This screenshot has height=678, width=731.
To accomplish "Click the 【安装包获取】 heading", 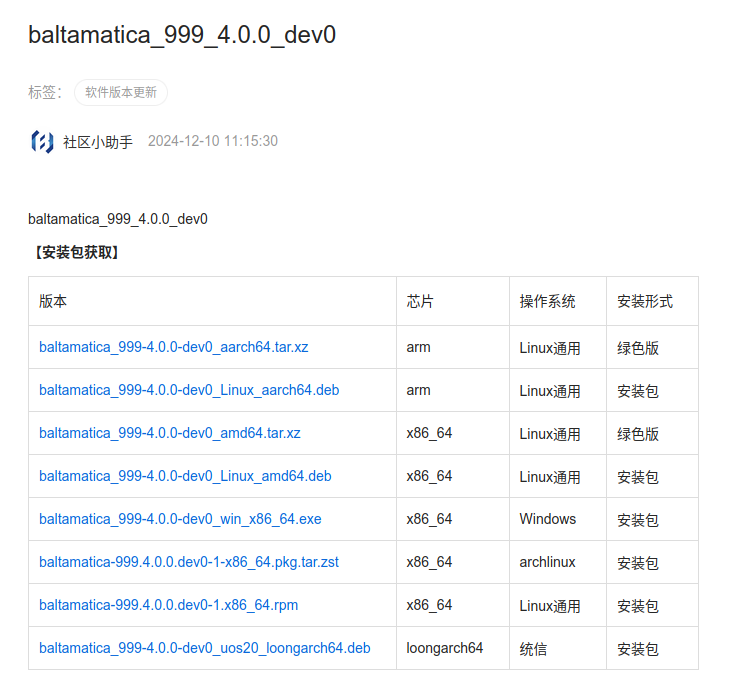I will coord(77,252).
